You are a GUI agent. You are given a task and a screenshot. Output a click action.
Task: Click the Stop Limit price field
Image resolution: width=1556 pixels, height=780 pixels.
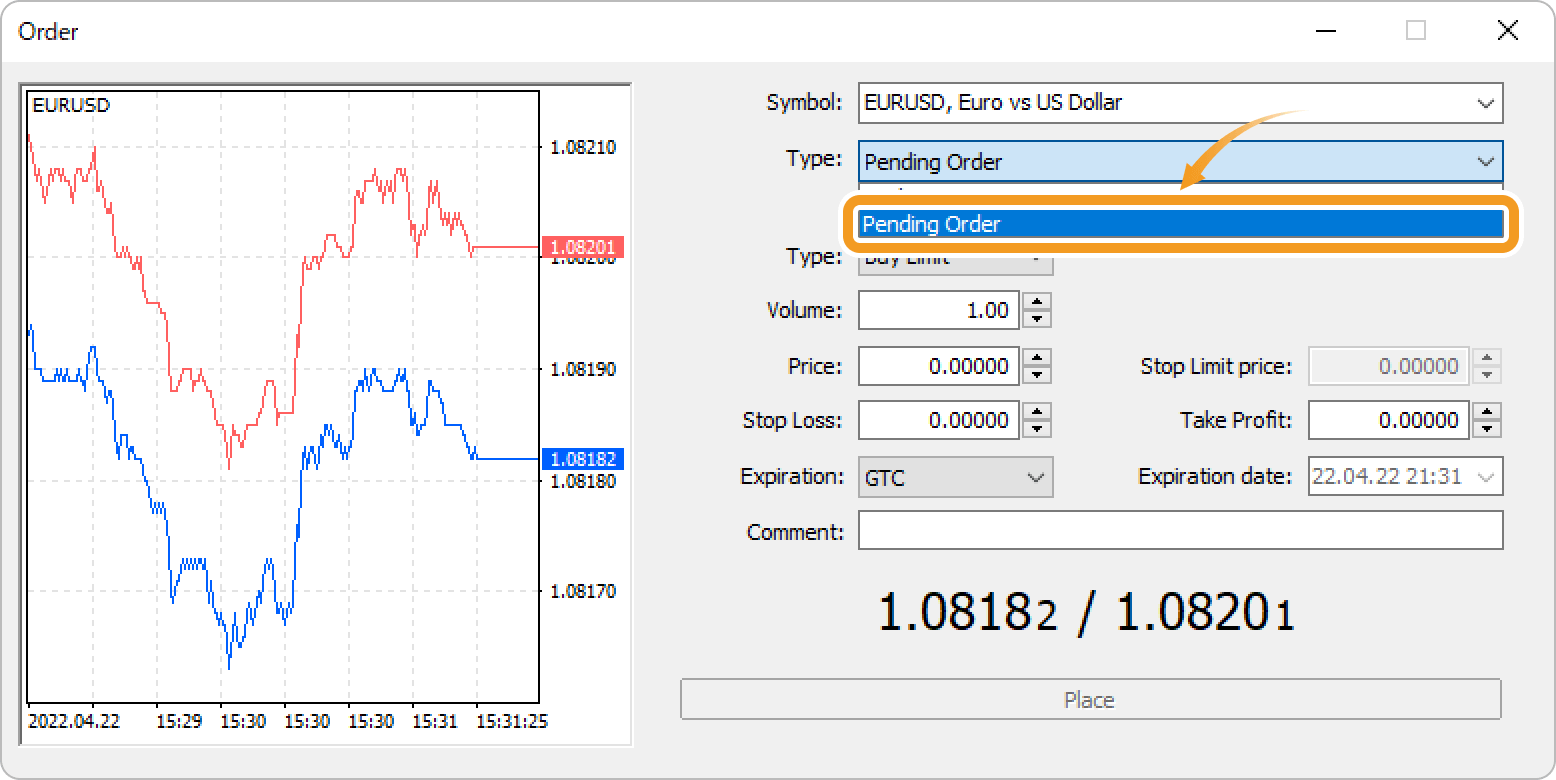coord(1390,367)
